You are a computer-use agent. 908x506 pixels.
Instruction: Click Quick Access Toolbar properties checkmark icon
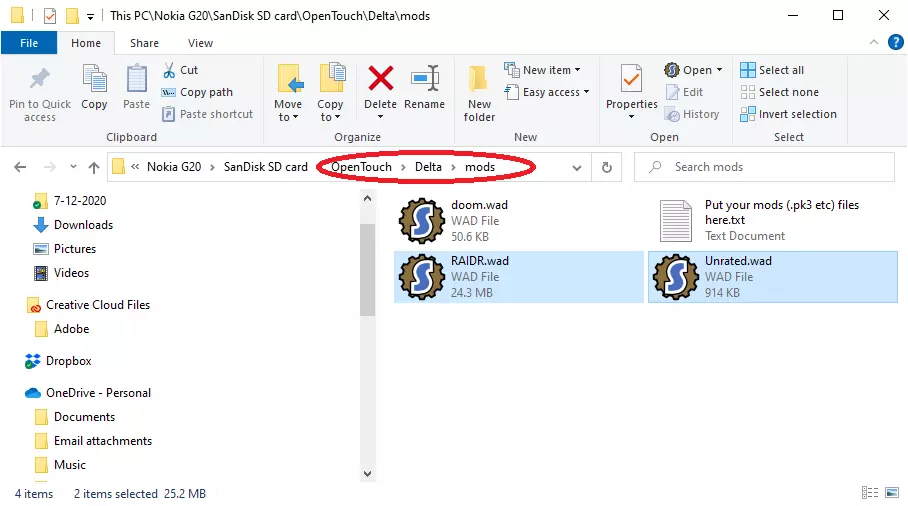[x=50, y=16]
